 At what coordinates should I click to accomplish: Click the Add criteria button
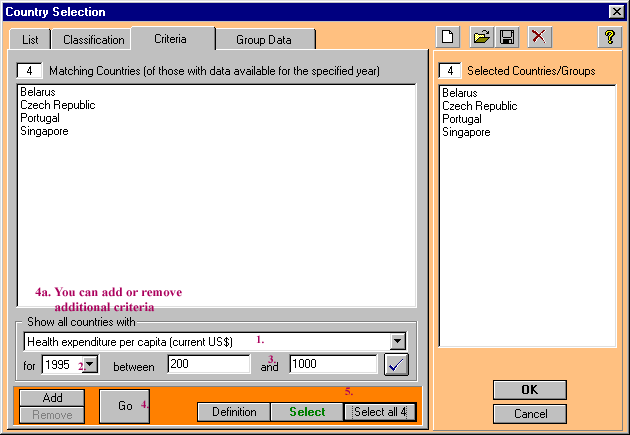click(53, 398)
